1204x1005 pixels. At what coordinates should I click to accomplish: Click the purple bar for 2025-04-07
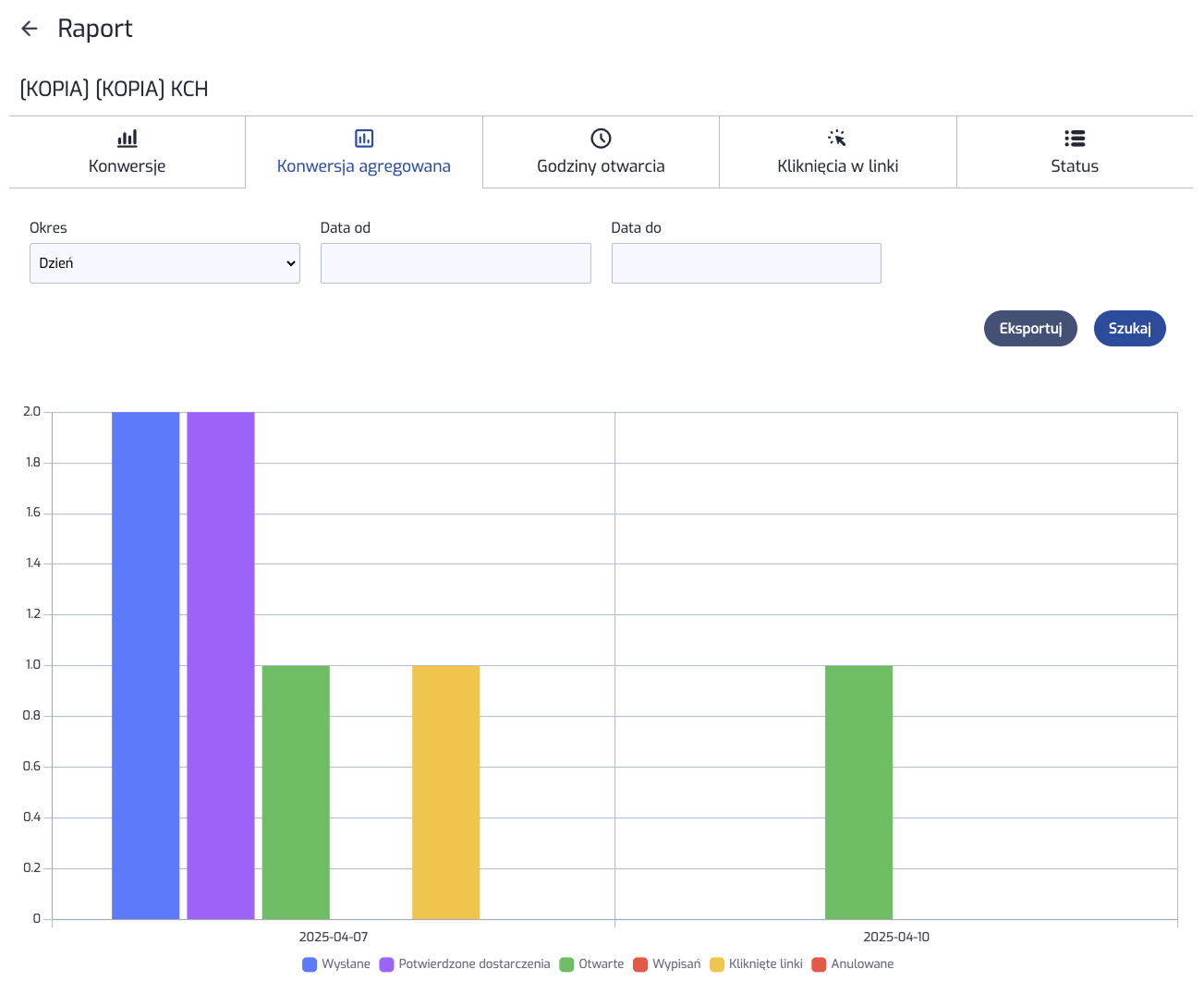pyautogui.click(x=221, y=666)
